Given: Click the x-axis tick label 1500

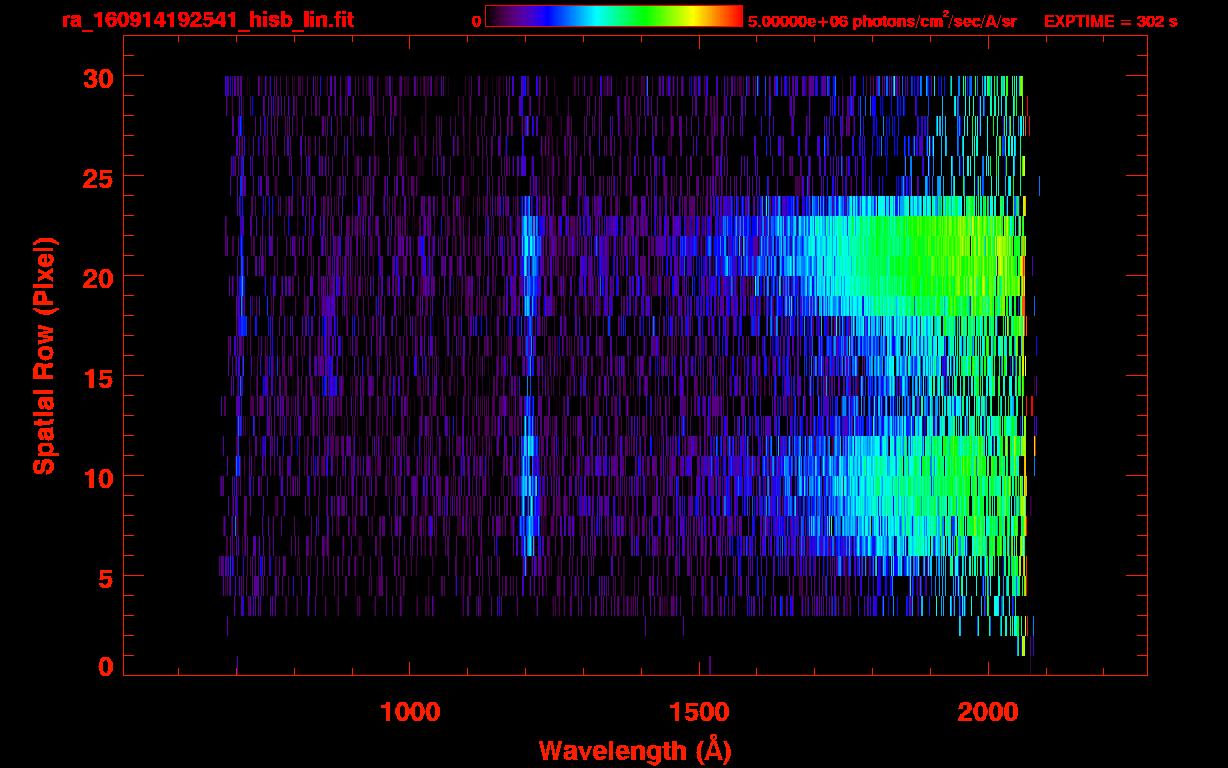Looking at the screenshot, I should pyautogui.click(x=699, y=712).
